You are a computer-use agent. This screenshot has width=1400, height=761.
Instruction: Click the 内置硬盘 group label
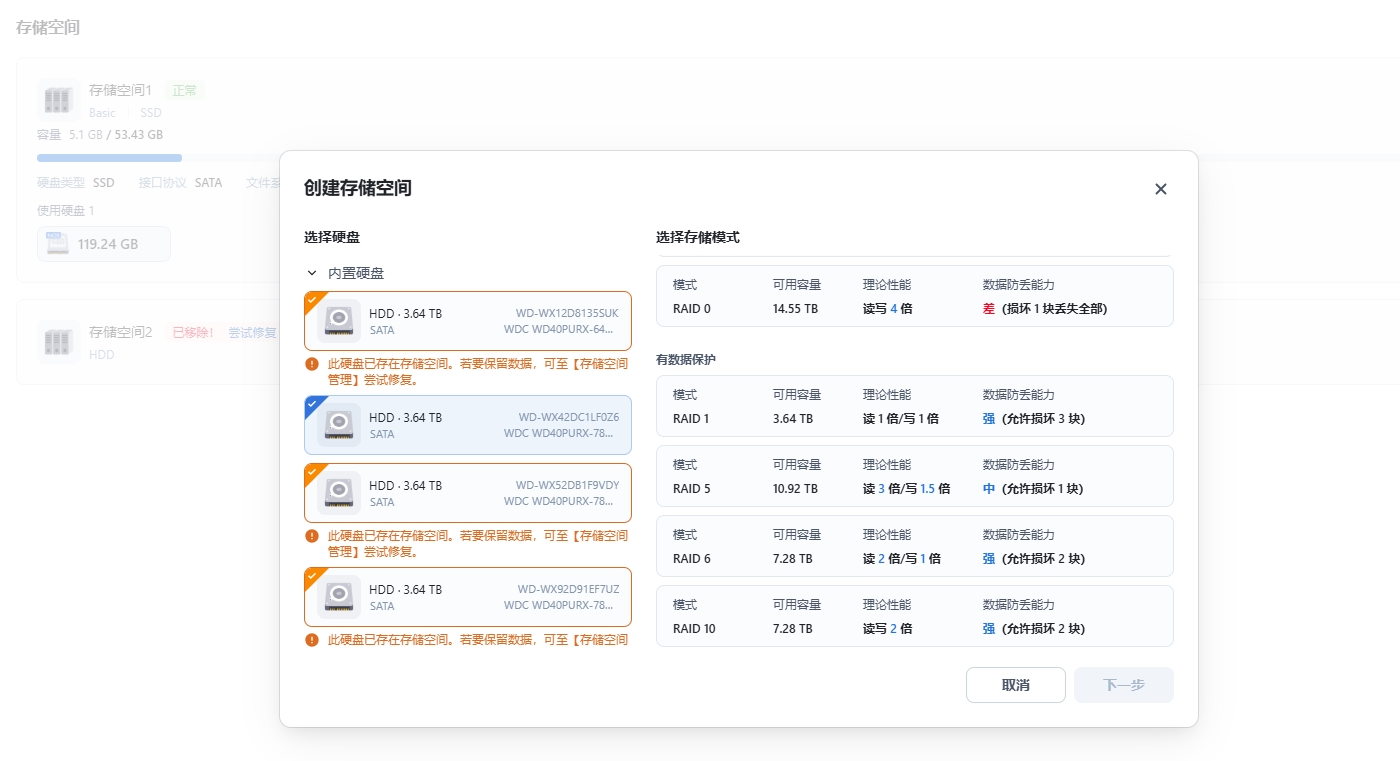click(x=356, y=273)
